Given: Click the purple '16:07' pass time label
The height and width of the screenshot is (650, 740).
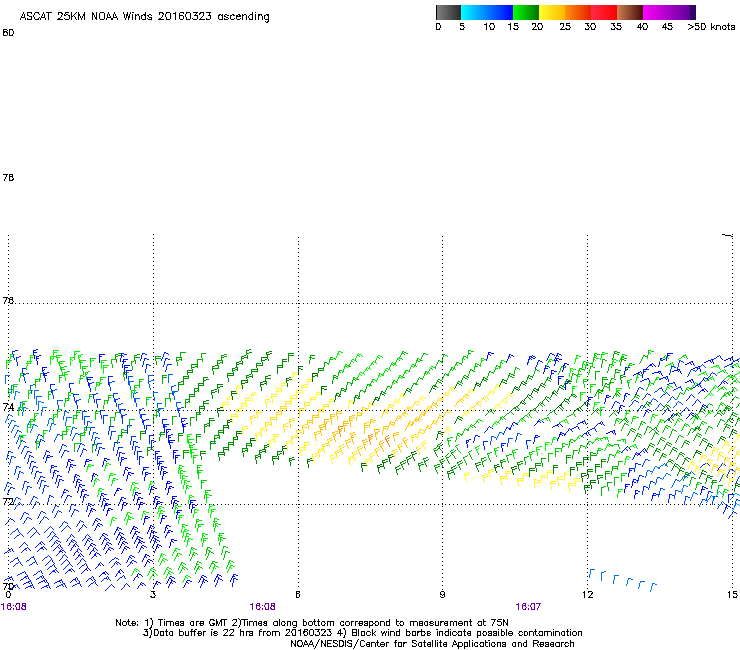Looking at the screenshot, I should tap(528, 607).
